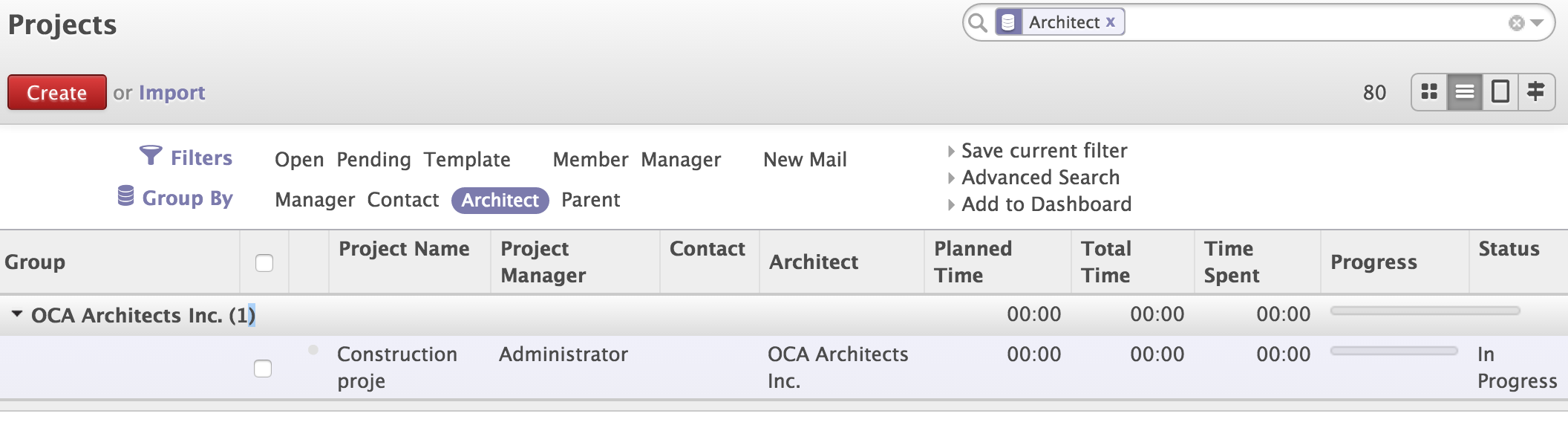
Task: Apply the Pending filter
Action: [373, 160]
